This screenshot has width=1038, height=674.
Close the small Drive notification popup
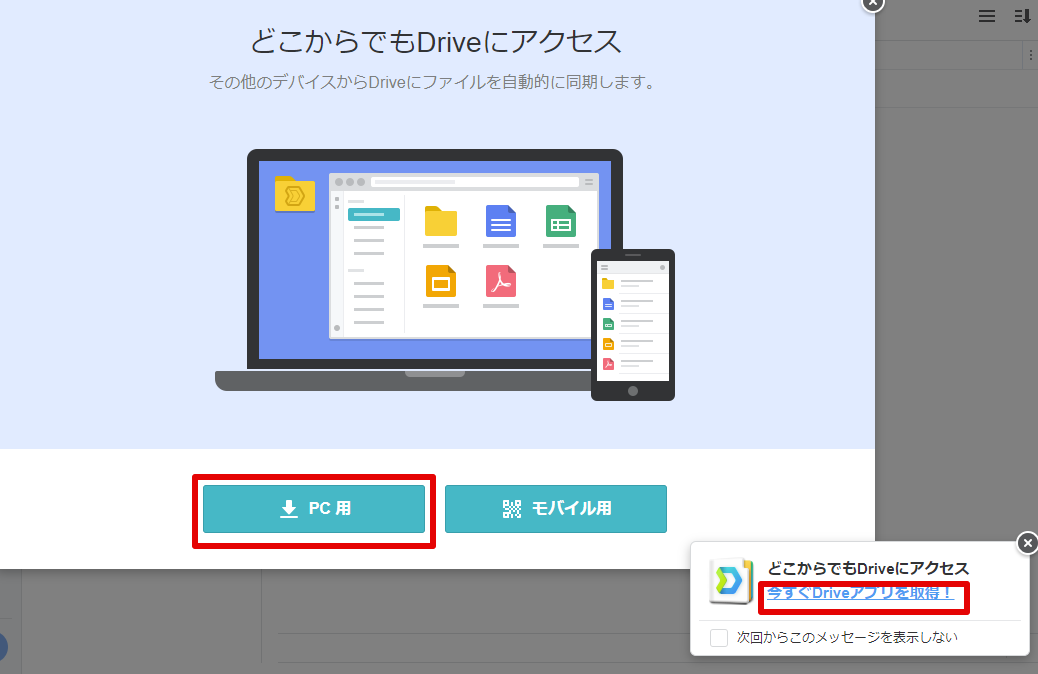click(1027, 544)
